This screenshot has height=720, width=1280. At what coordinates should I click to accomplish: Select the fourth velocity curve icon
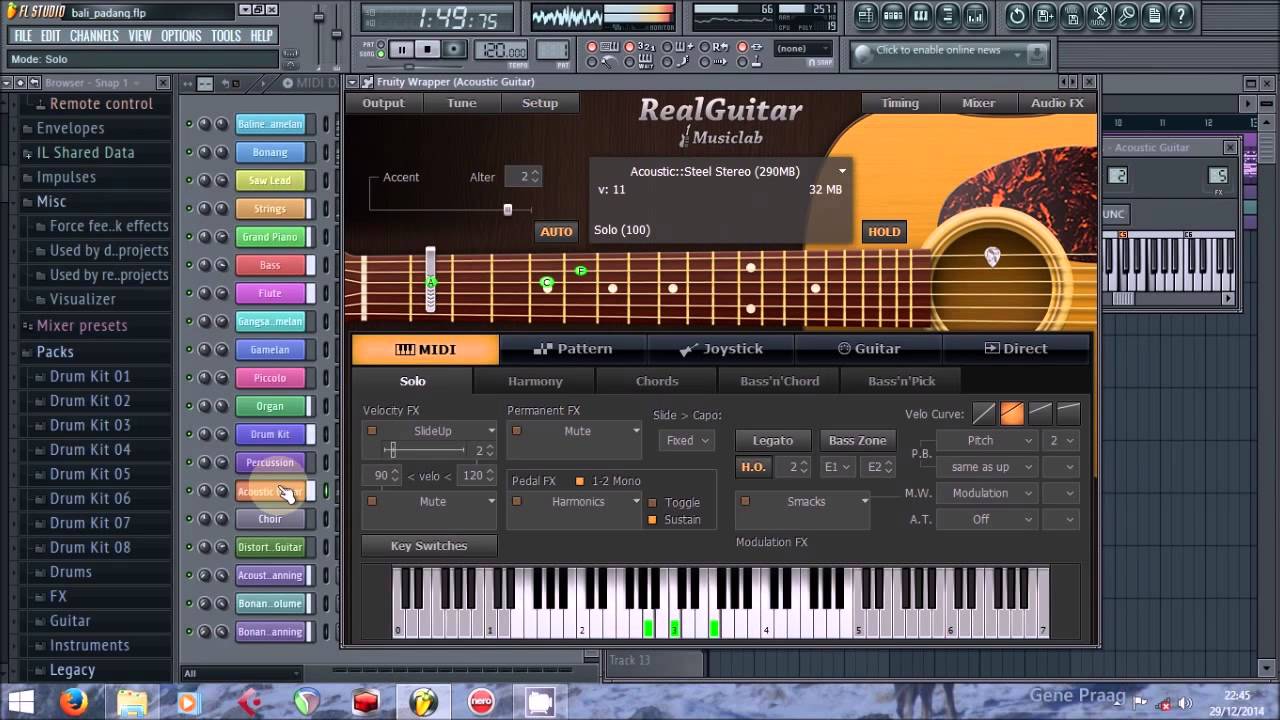1068,413
